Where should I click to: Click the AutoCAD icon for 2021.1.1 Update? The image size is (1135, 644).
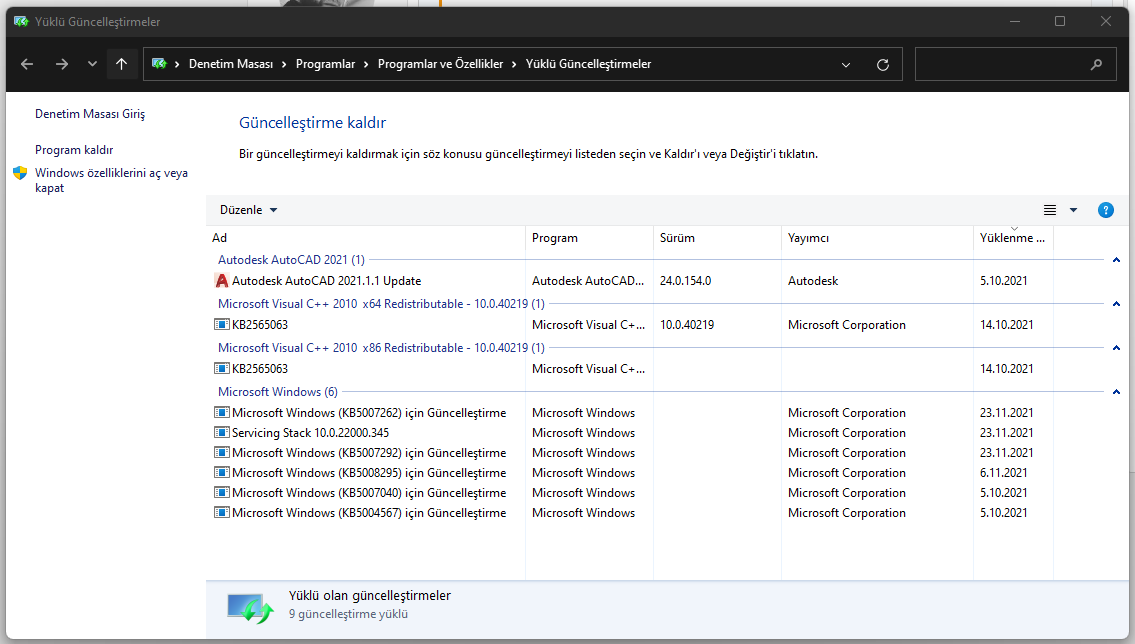point(221,281)
